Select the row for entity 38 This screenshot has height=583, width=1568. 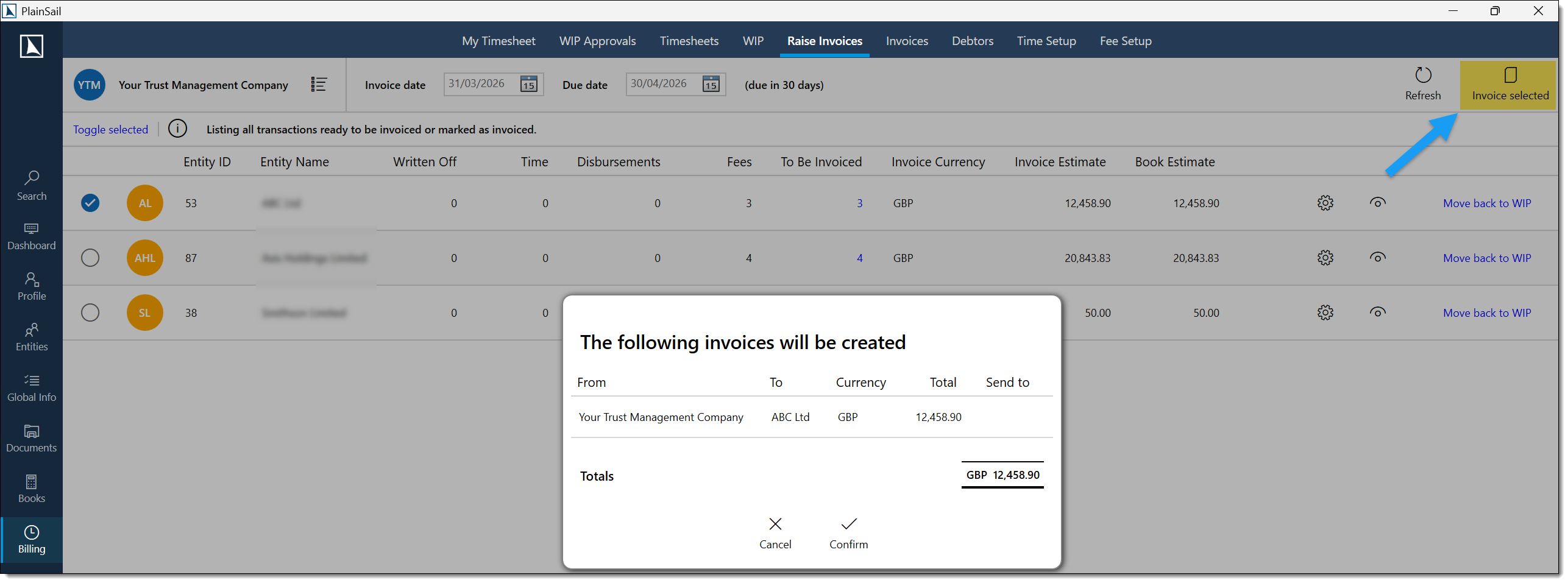coord(90,312)
